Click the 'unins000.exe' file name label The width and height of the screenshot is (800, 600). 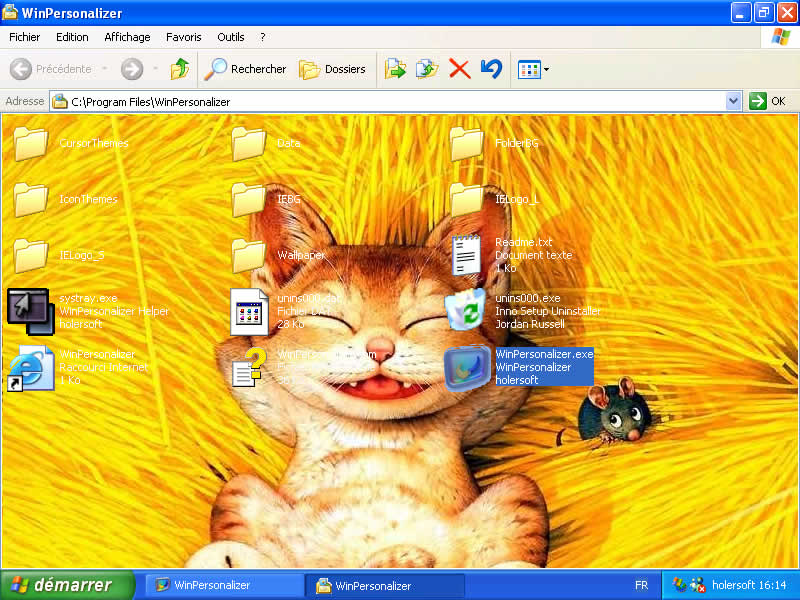(x=528, y=298)
